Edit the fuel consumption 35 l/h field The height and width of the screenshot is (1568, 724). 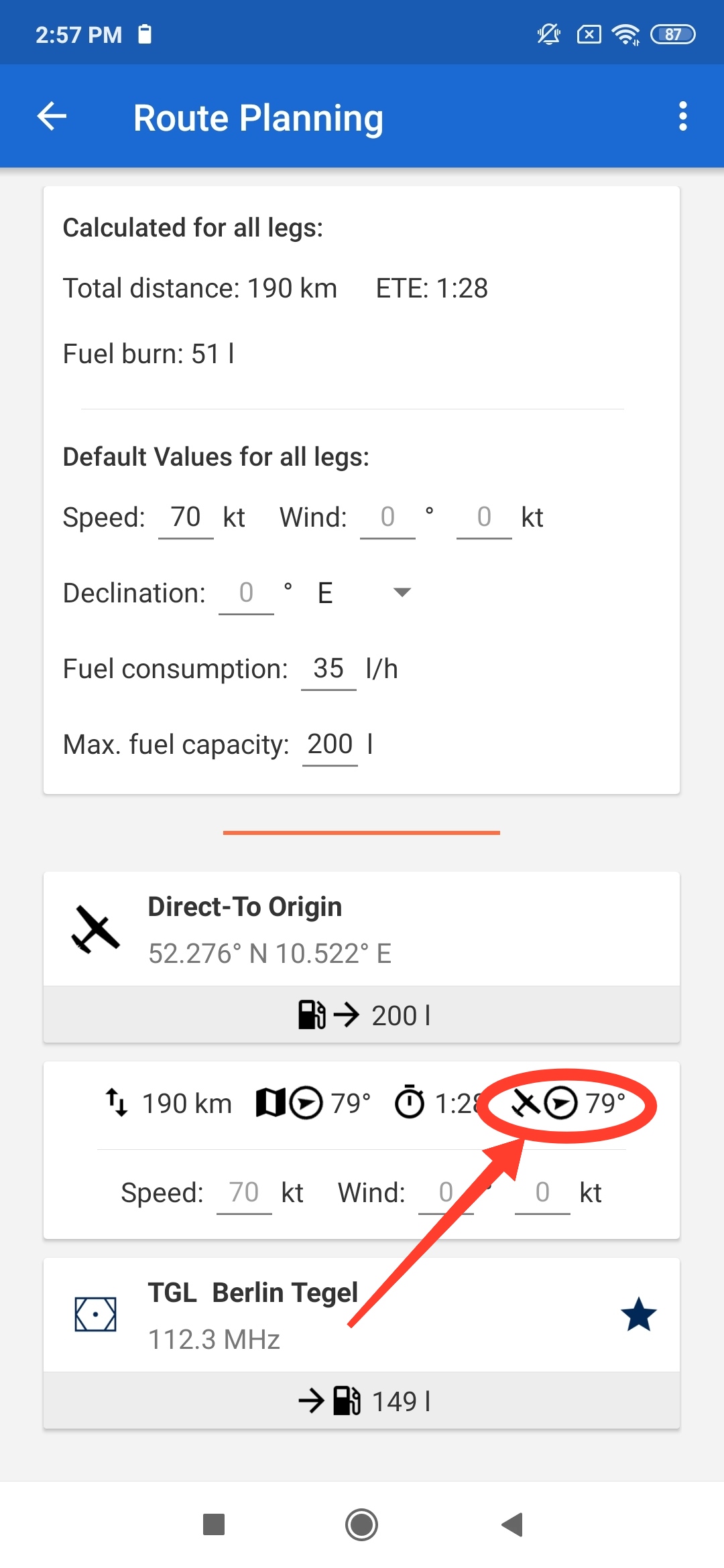[328, 669]
